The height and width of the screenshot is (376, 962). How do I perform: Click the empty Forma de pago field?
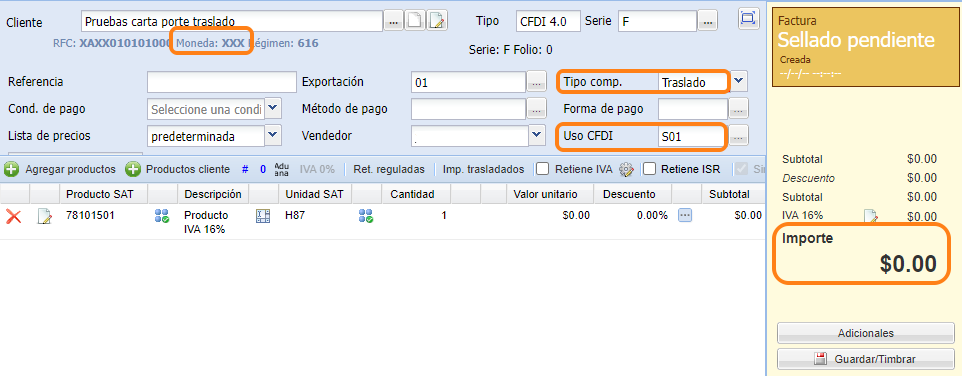693,109
